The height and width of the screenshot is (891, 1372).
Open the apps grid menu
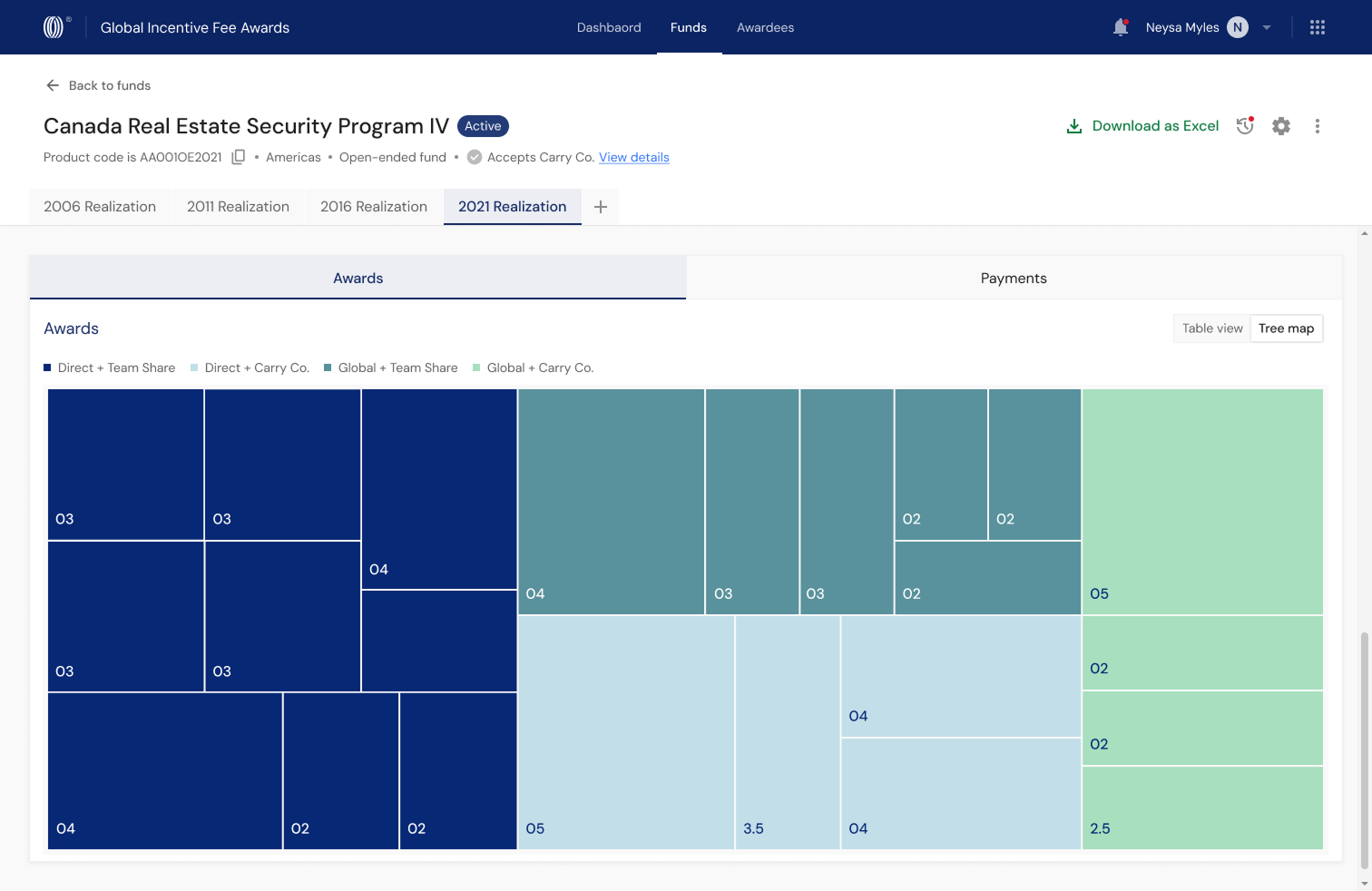1318,27
